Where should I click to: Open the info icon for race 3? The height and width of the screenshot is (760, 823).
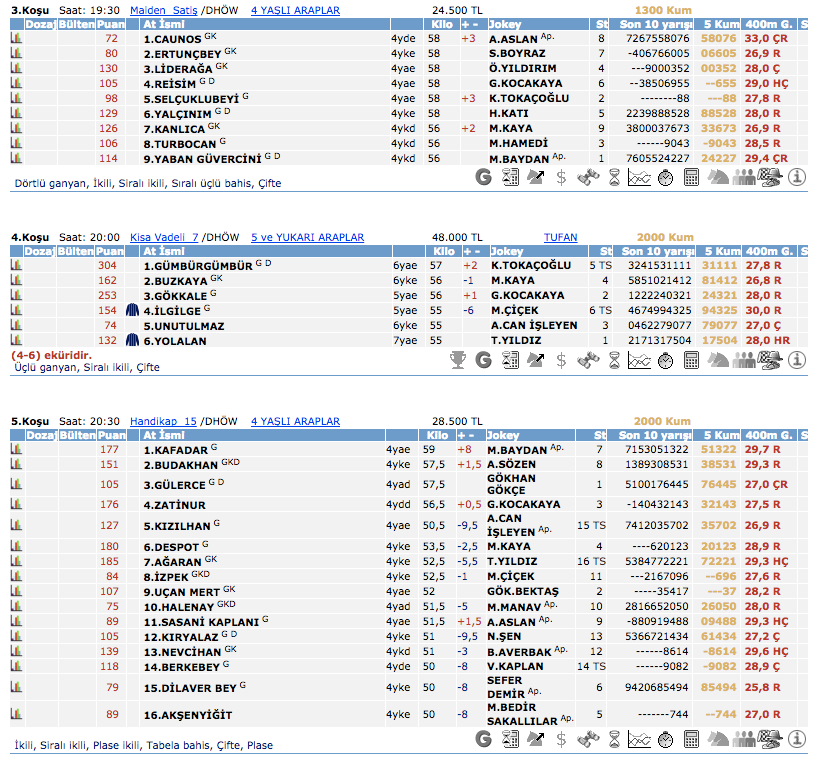tap(797, 177)
